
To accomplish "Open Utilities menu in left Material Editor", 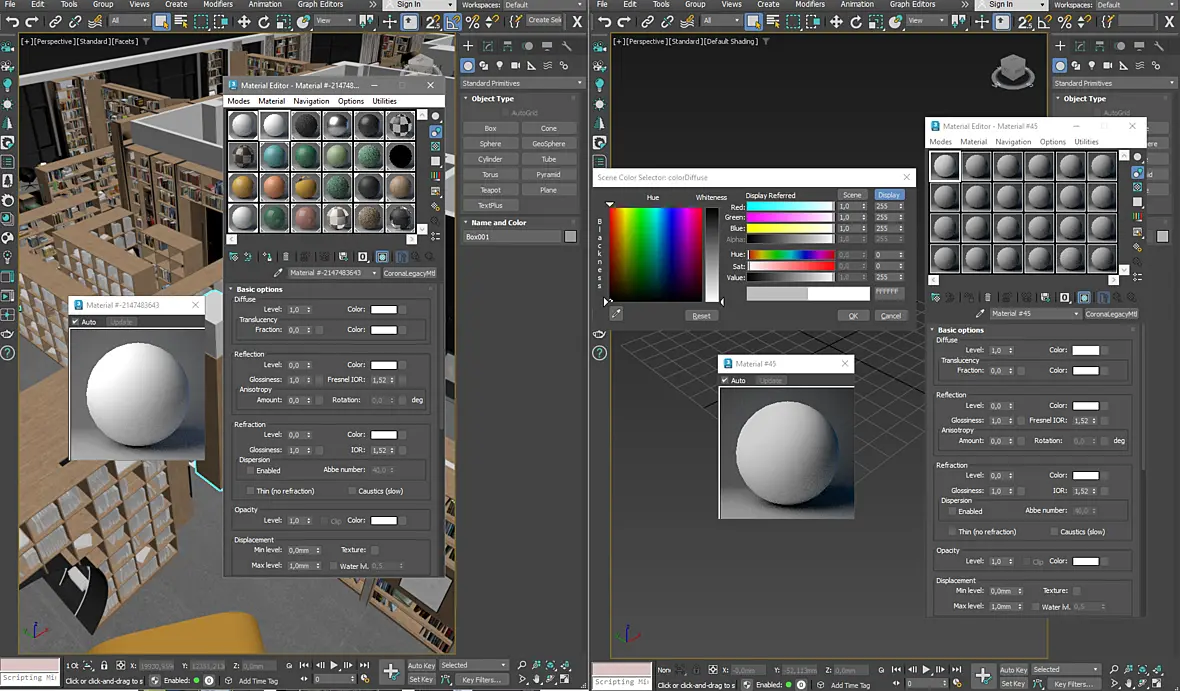I will (x=384, y=101).
